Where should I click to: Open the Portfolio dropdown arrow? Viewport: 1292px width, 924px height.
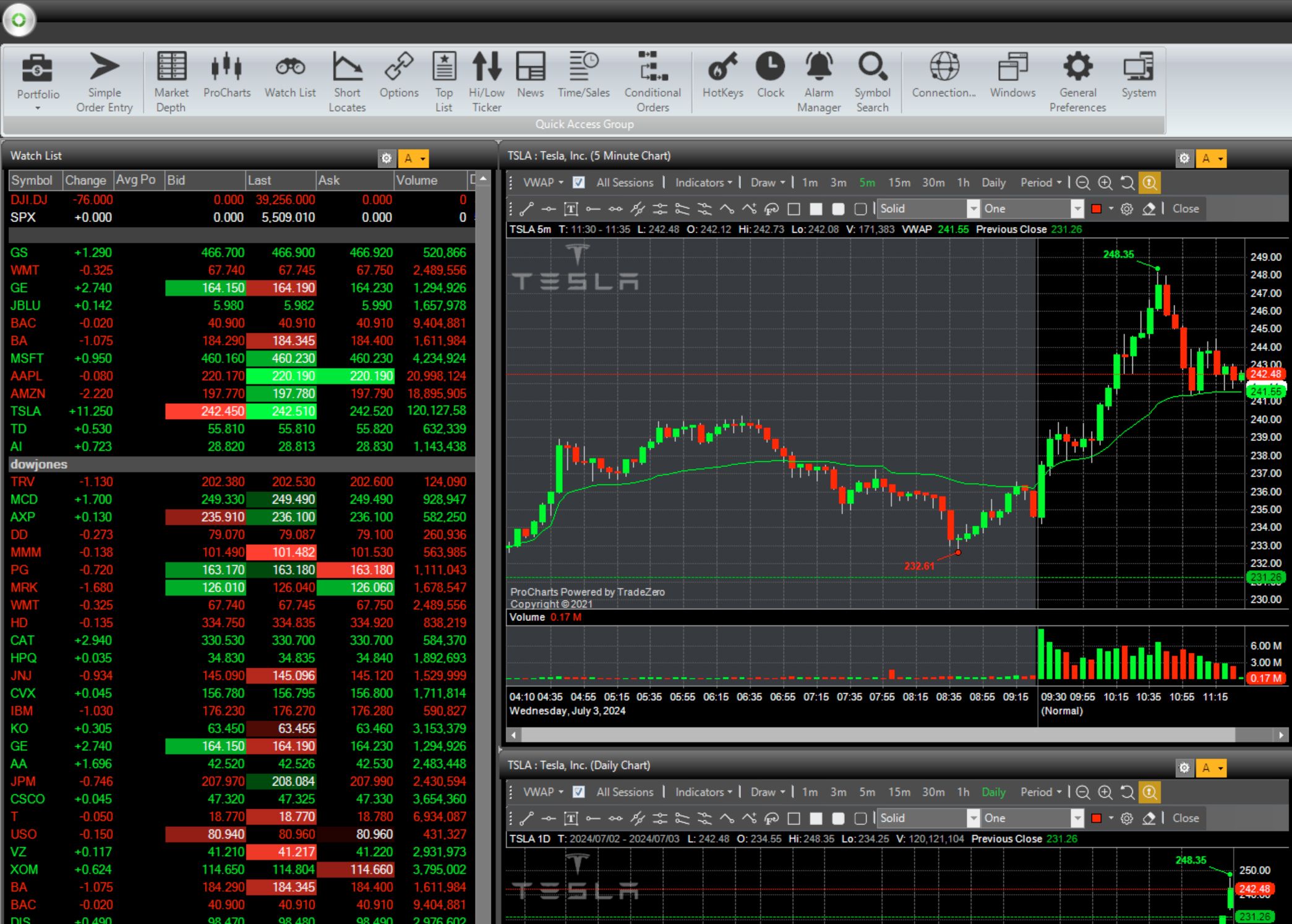pos(38,108)
